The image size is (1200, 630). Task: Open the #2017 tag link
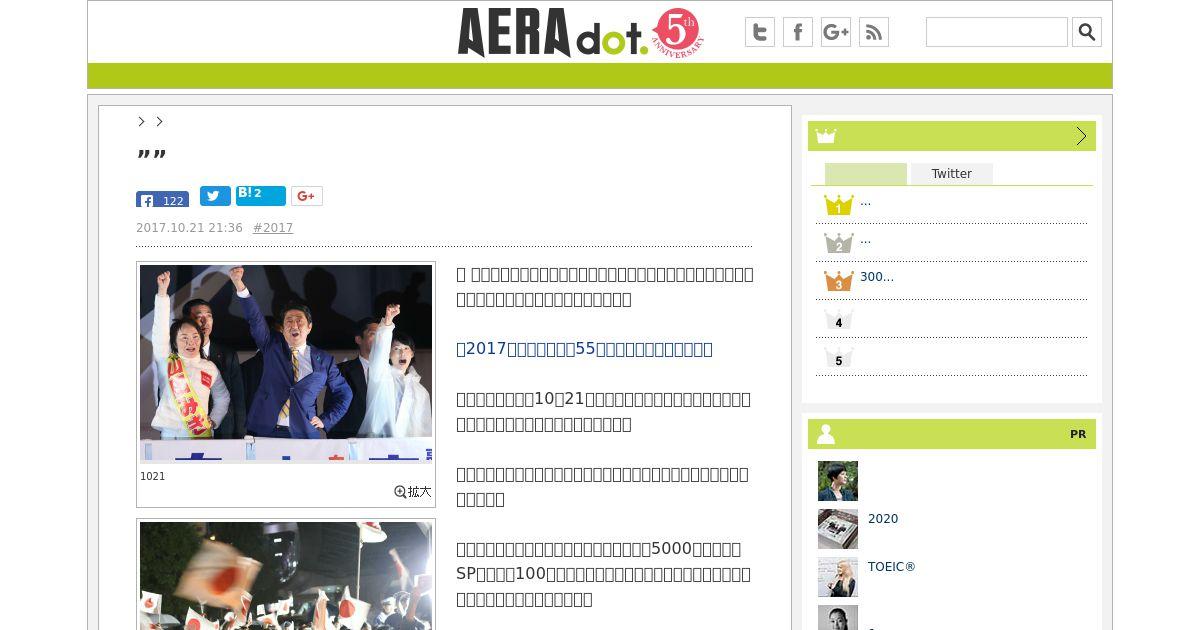[x=273, y=228]
